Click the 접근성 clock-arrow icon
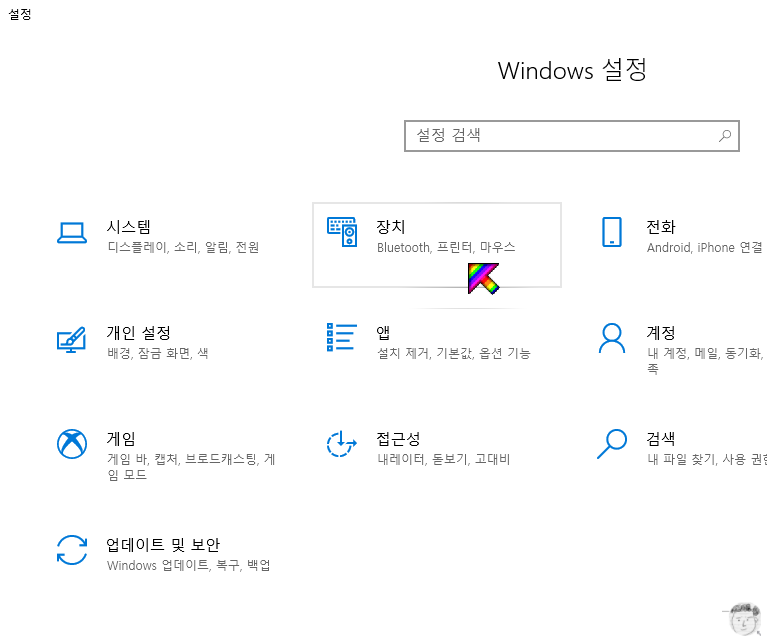Viewport: 767px width, 639px height. 341,444
